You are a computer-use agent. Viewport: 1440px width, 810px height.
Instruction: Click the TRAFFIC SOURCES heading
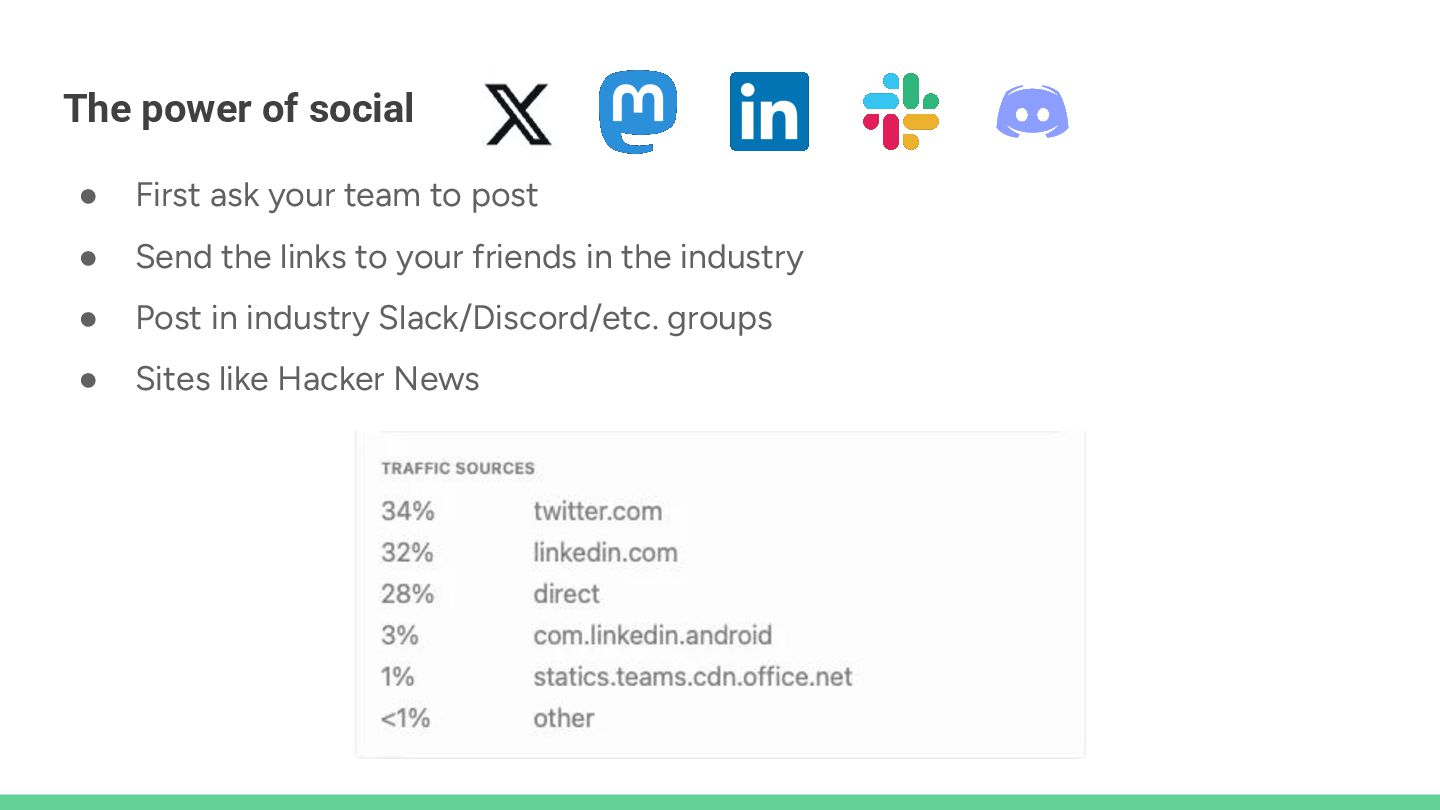pyautogui.click(x=458, y=468)
